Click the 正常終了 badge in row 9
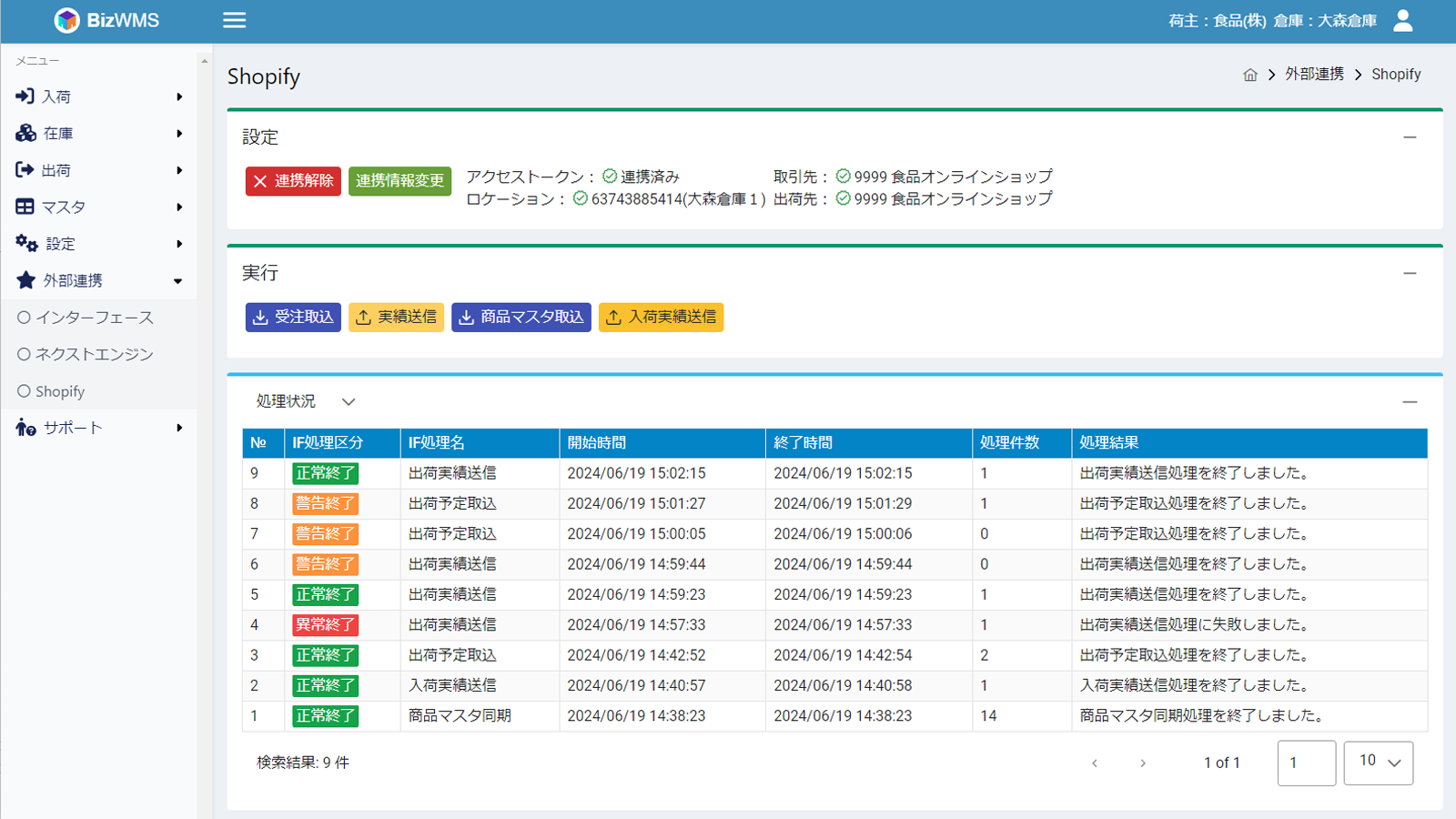 coord(325,473)
